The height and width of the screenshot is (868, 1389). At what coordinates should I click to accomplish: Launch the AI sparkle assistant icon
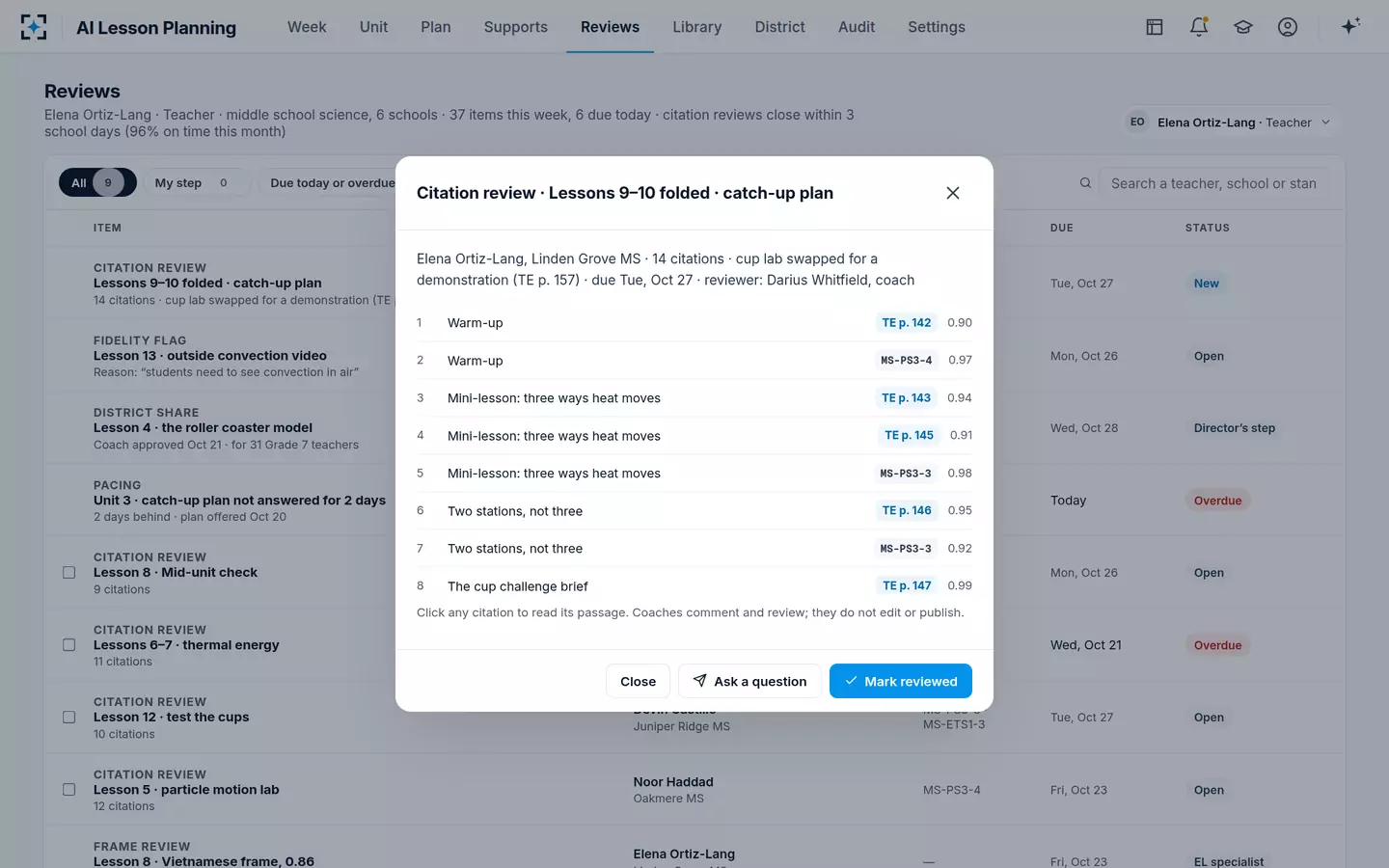[1350, 26]
